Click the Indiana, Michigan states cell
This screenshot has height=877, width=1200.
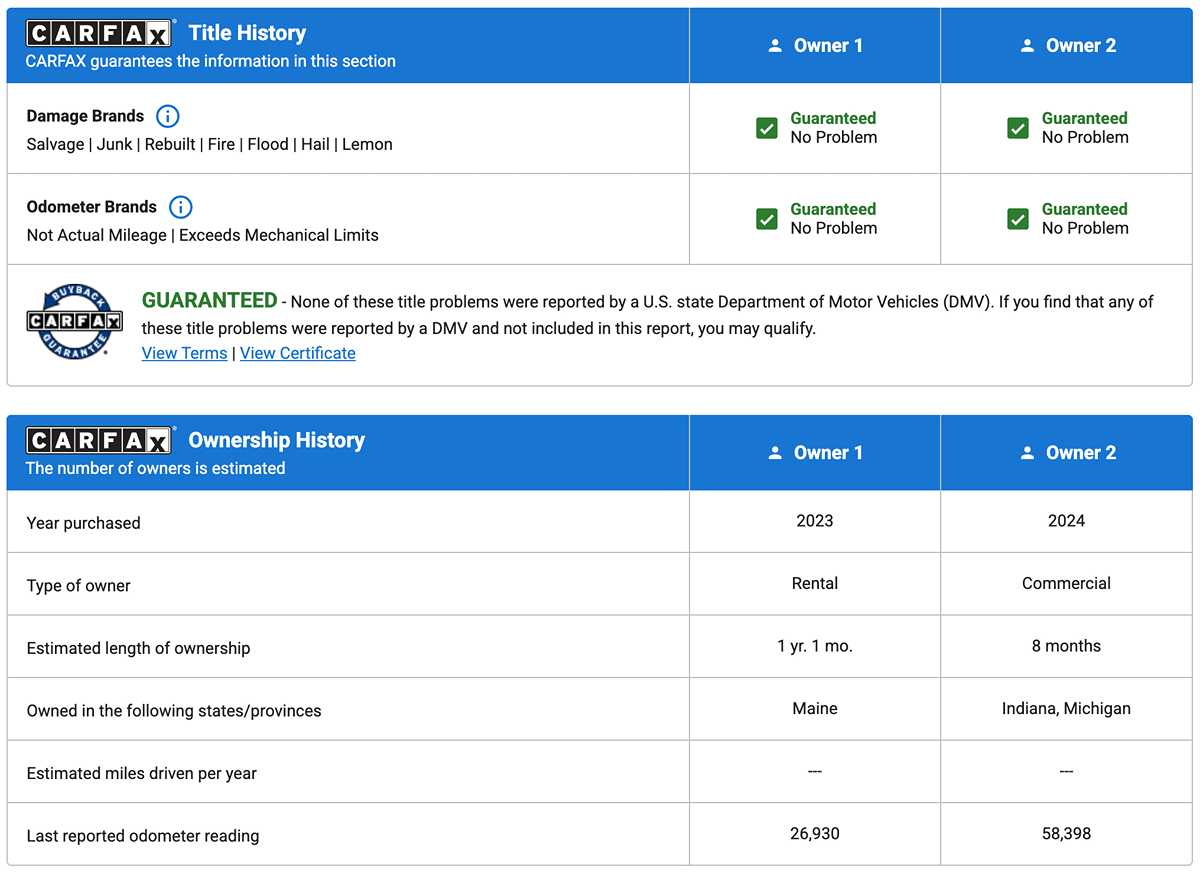coord(1066,708)
